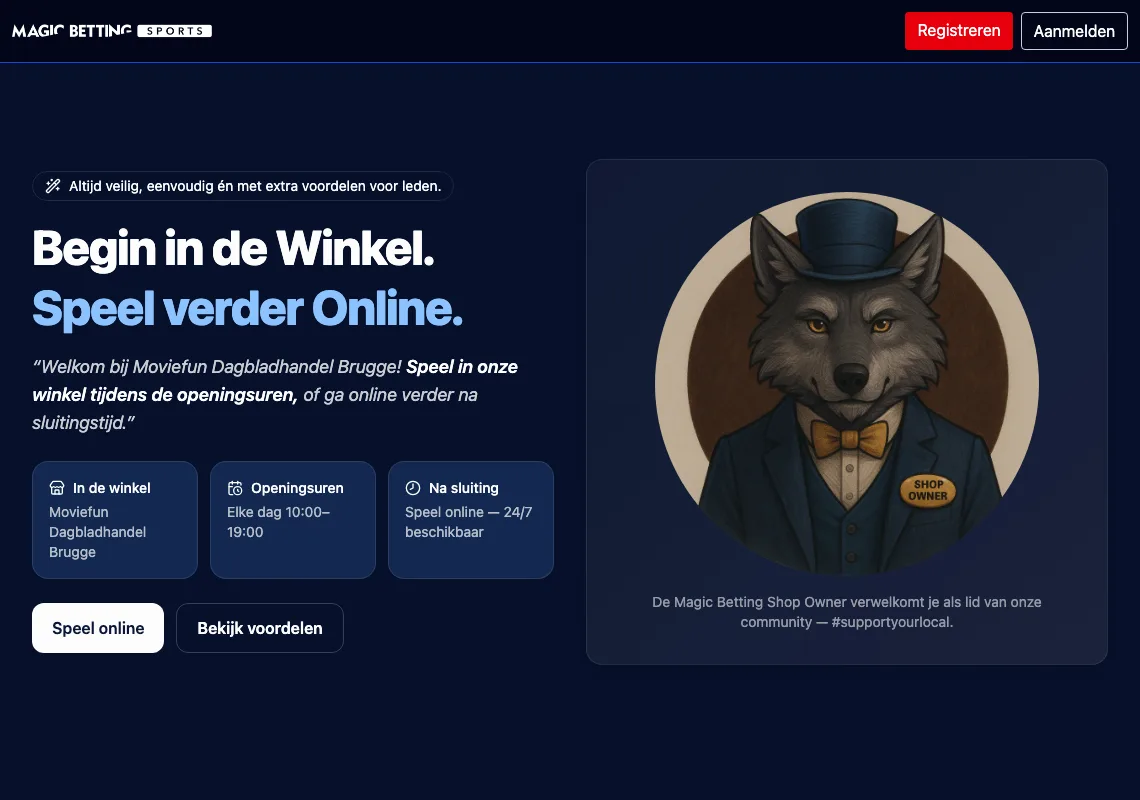Click the Welkom bij Moviefun quote text

[275, 394]
